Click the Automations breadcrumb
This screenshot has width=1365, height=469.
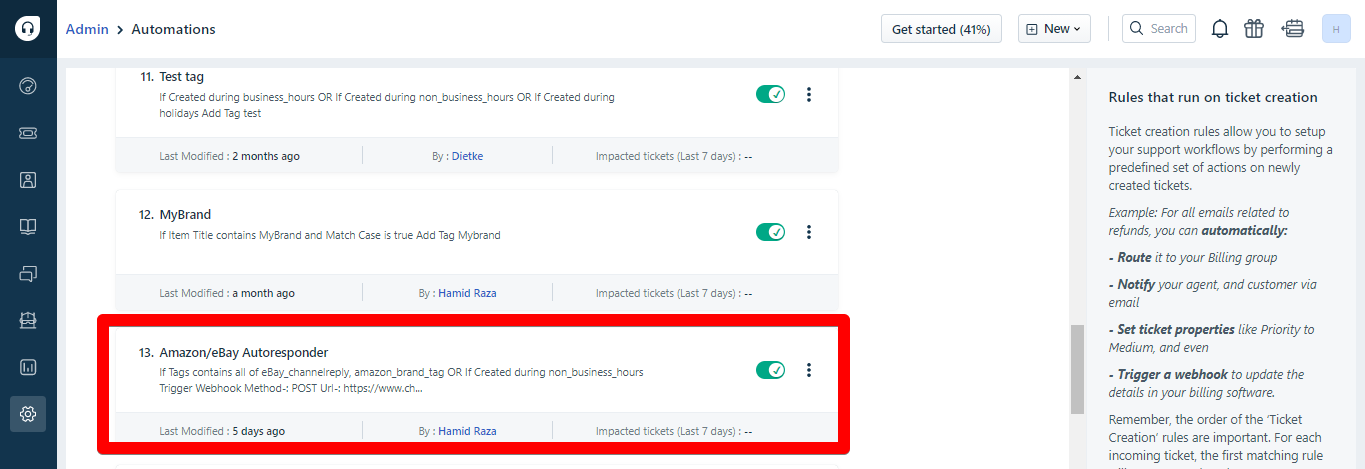(x=173, y=29)
